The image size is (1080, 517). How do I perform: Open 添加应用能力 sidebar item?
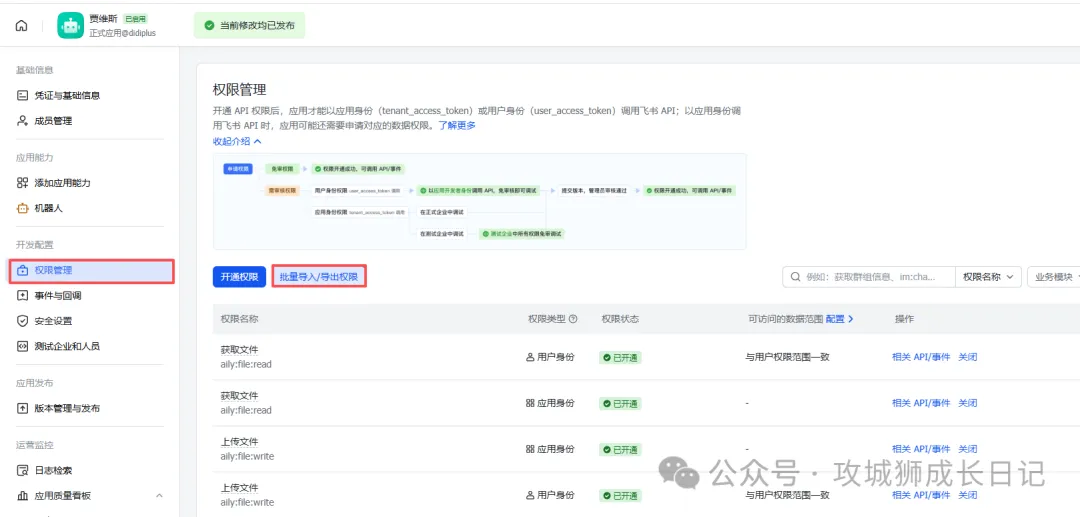(62, 183)
